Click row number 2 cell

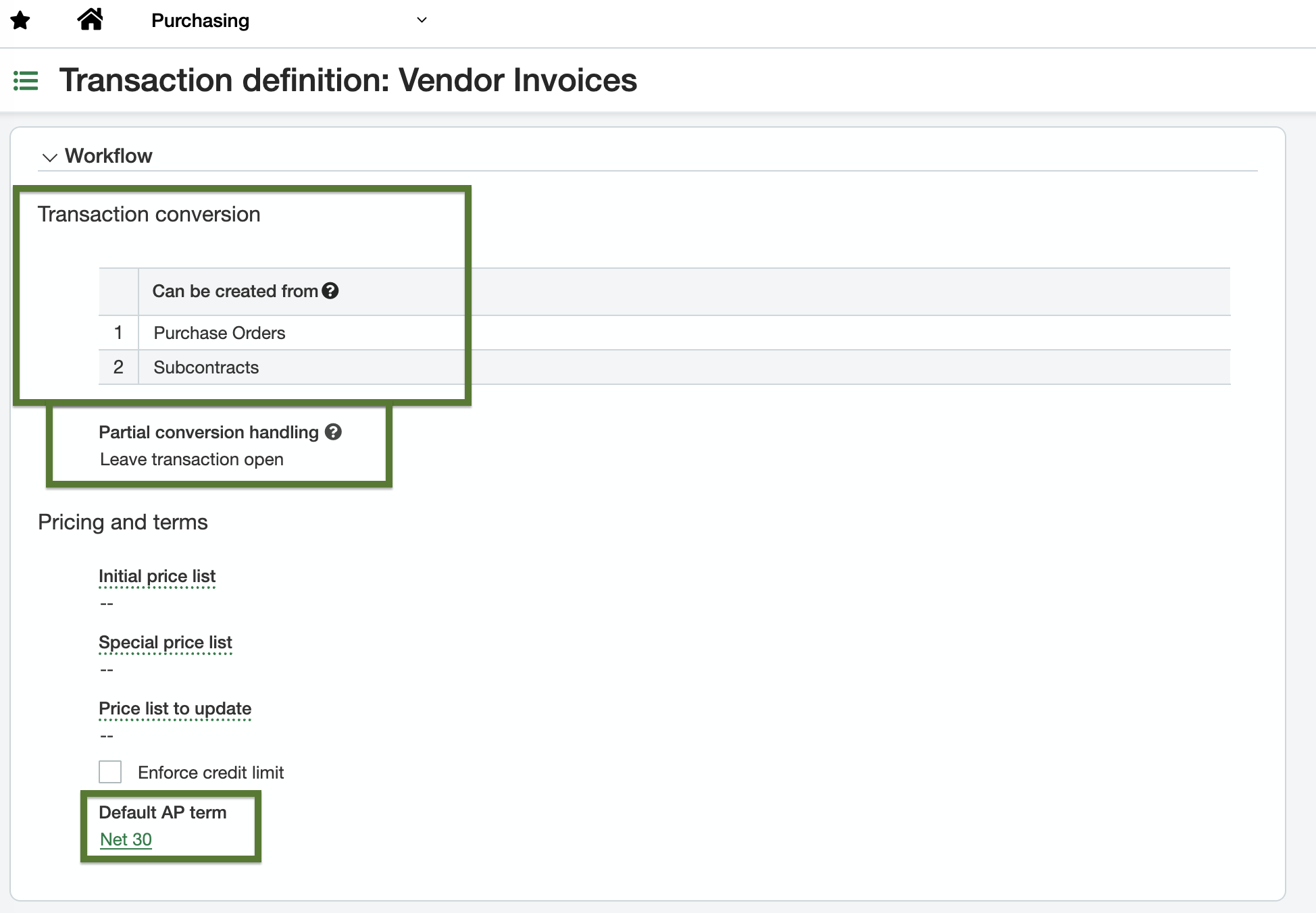pyautogui.click(x=118, y=367)
